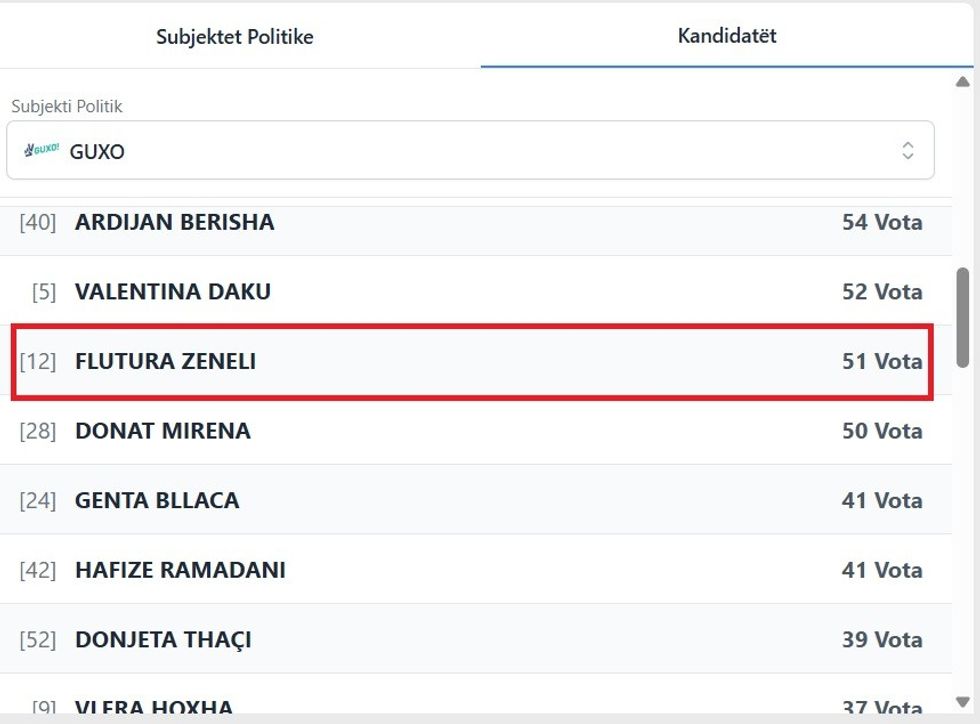The width and height of the screenshot is (980, 724).
Task: Click candidate number [28] label
Action: tap(38, 431)
